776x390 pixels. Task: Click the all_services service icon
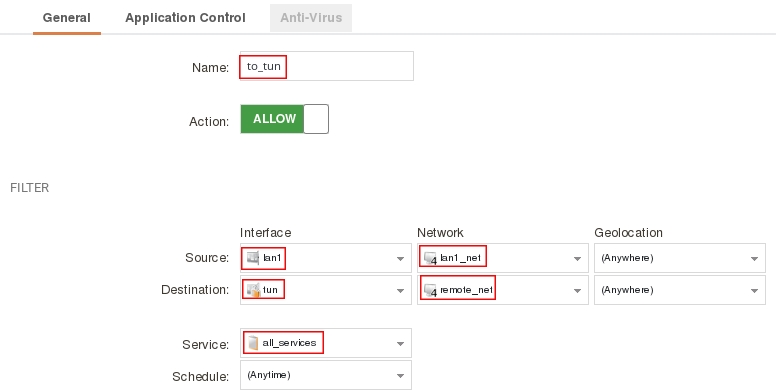(x=253, y=343)
